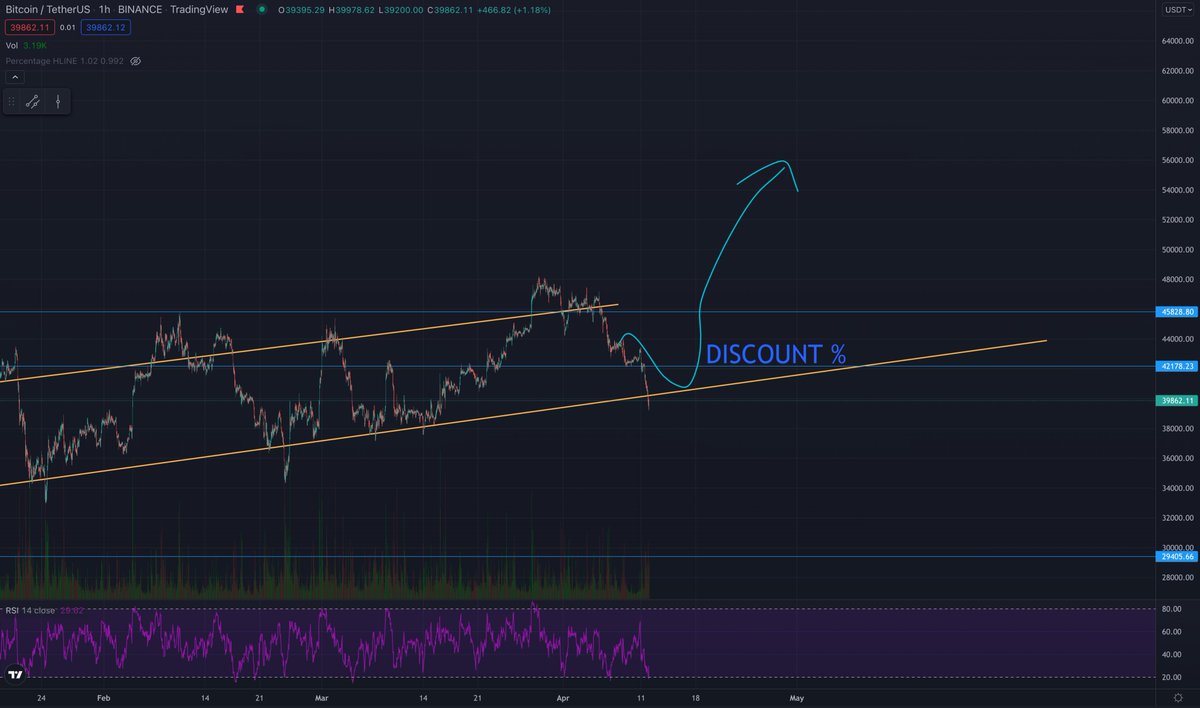The height and width of the screenshot is (708, 1200).
Task: Click the 45828.80 horizontal line price label
Action: coord(1175,312)
